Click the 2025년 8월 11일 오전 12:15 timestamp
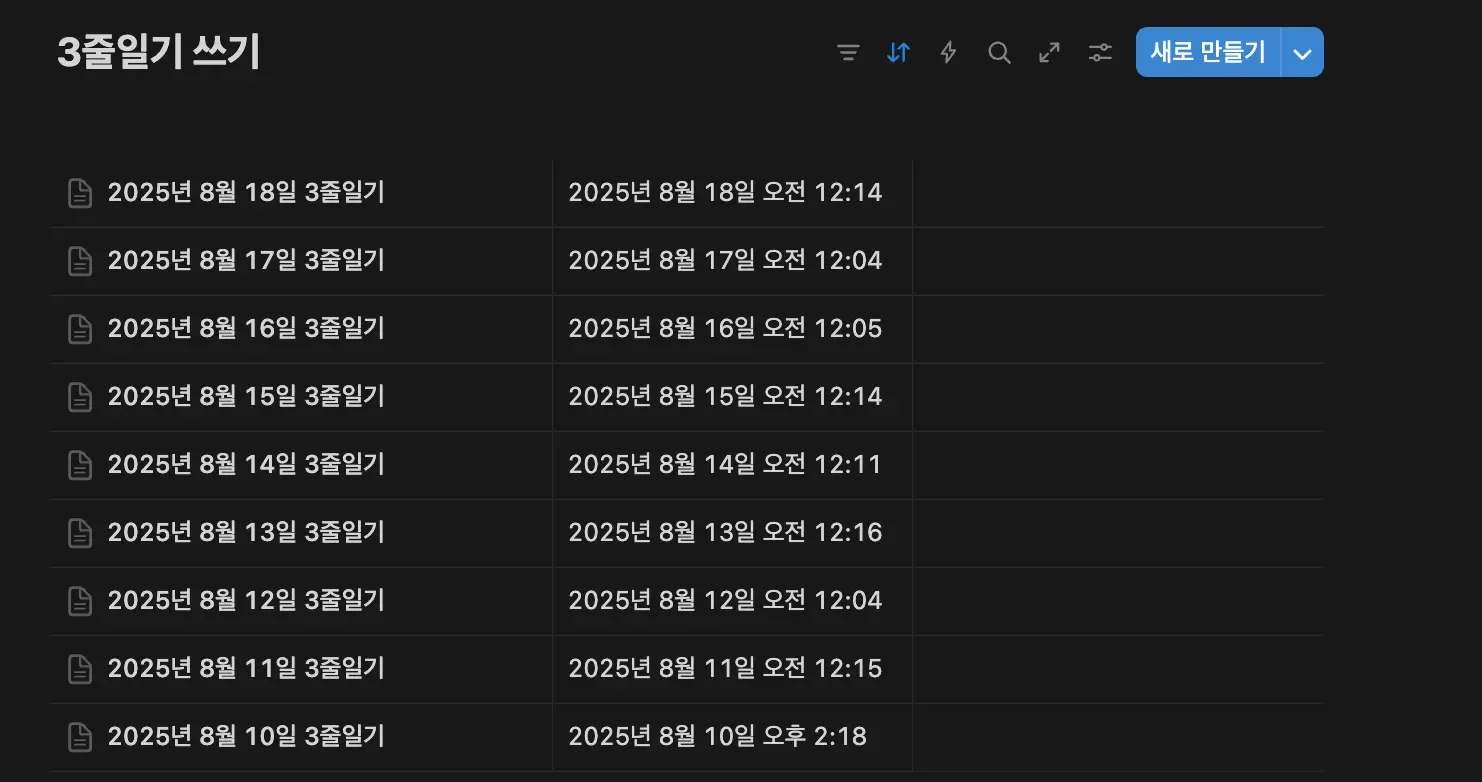This screenshot has height=782, width=1482. click(x=725, y=669)
